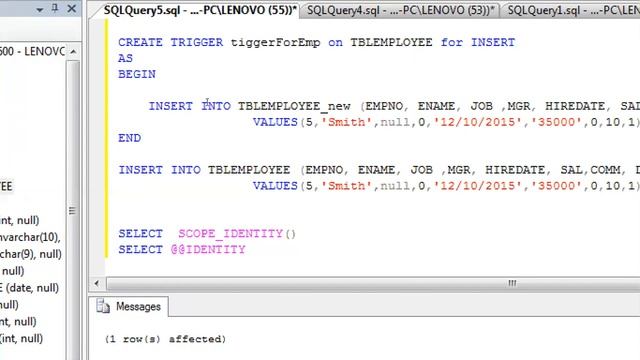
Task: Switch to the SQLQuery4.sql tab
Action: [400, 10]
